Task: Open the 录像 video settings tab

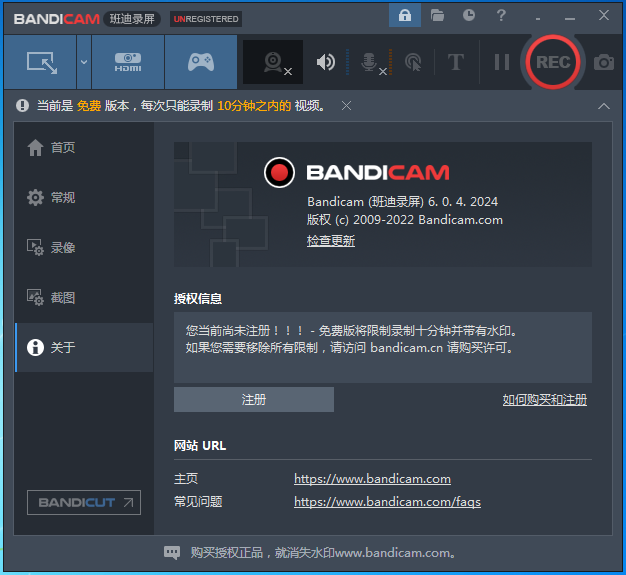Action: pyautogui.click(x=84, y=248)
